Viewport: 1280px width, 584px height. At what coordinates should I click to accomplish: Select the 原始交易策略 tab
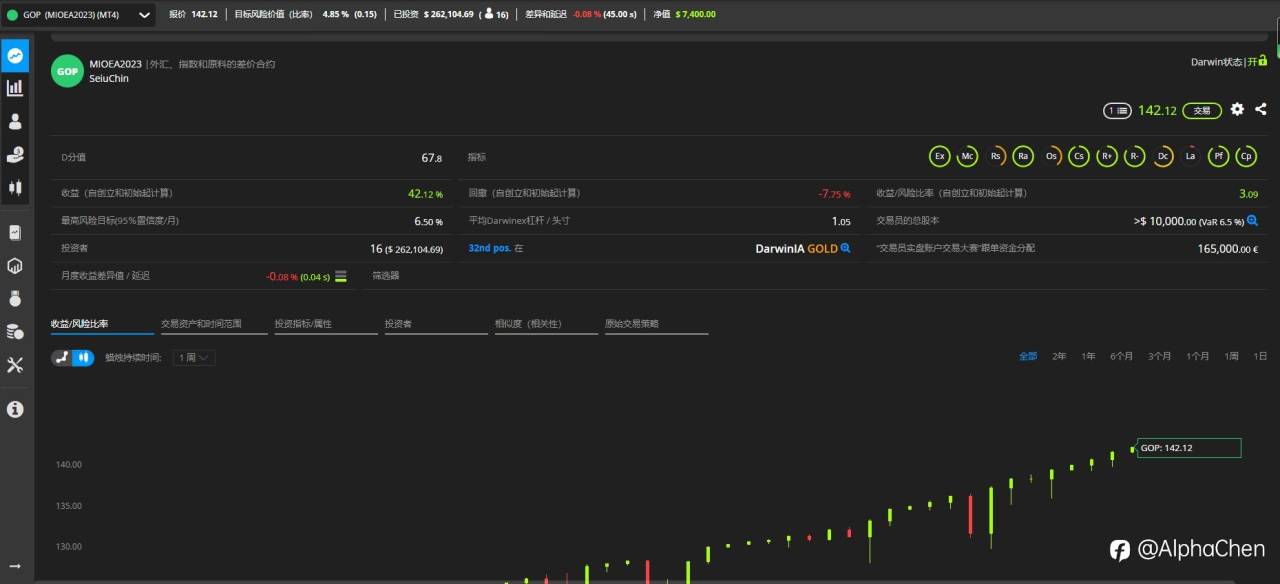click(656, 325)
